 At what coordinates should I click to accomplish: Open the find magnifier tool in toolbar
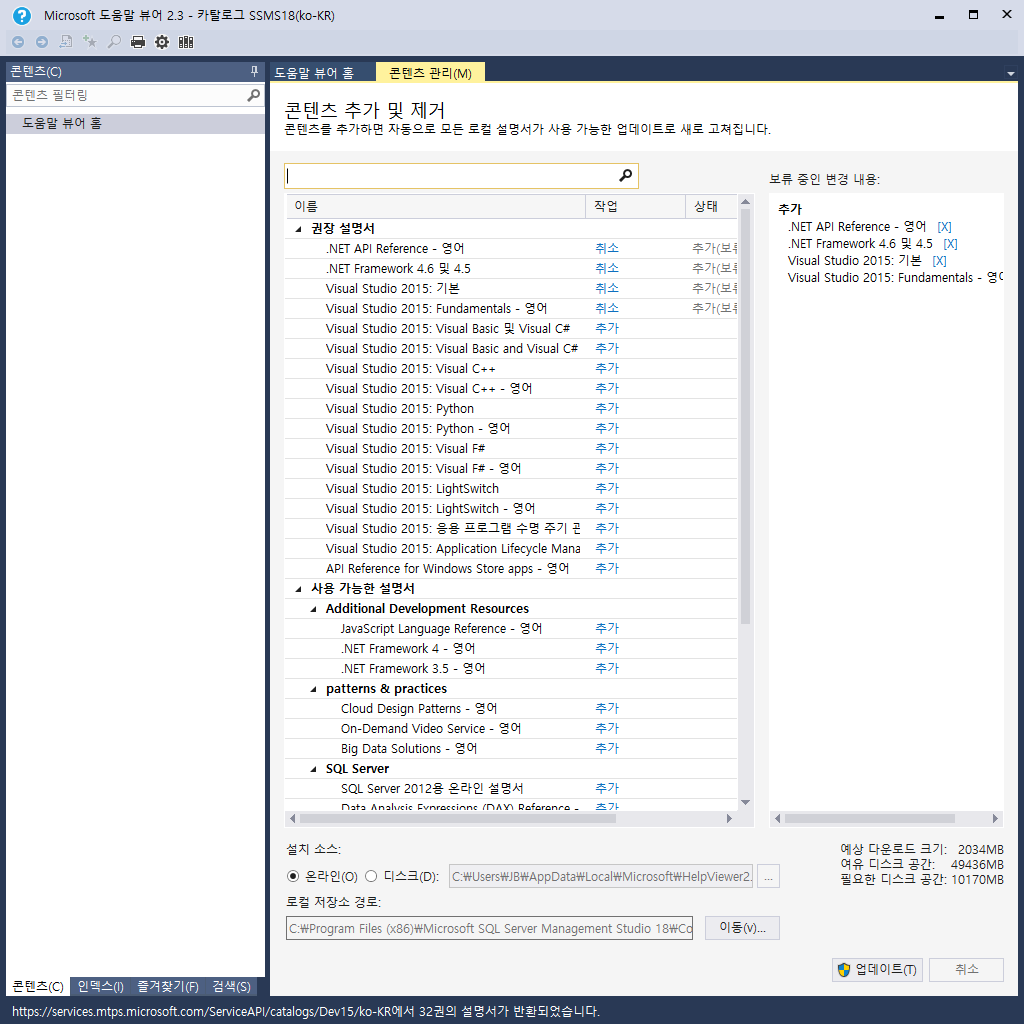click(114, 42)
